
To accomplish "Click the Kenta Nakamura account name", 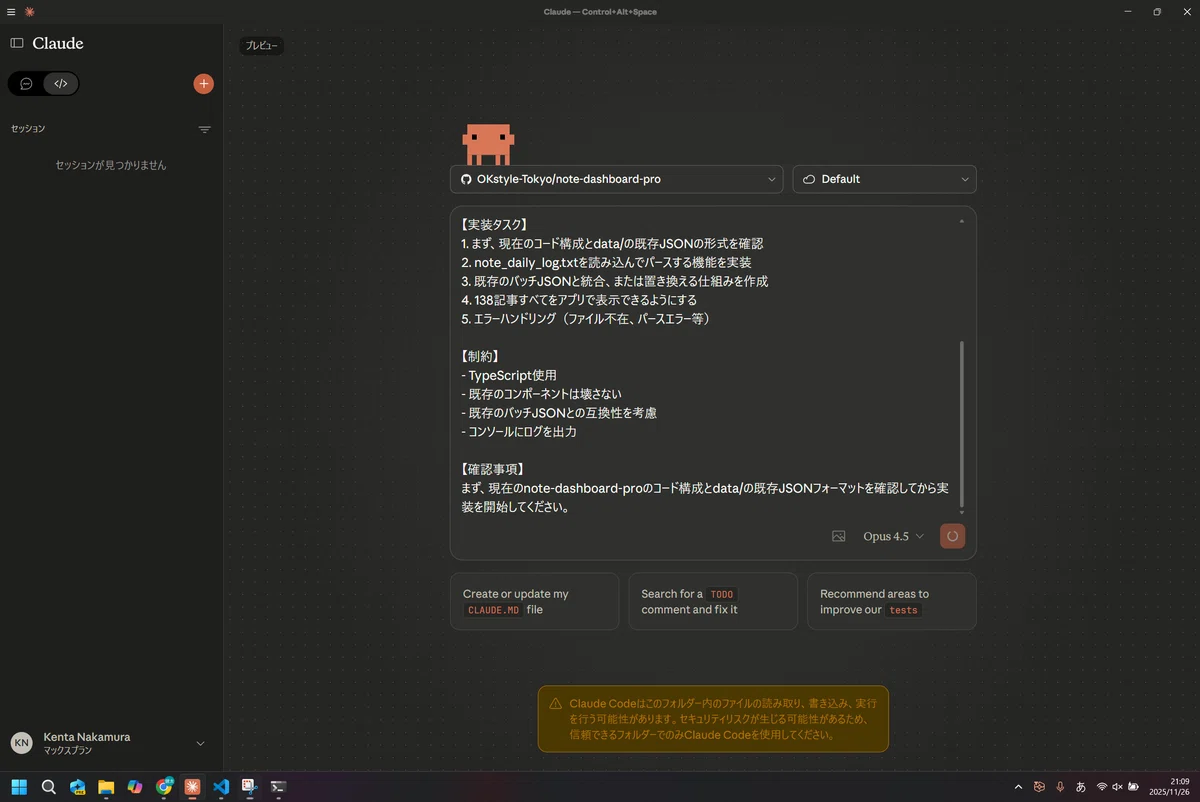I will 87,737.
